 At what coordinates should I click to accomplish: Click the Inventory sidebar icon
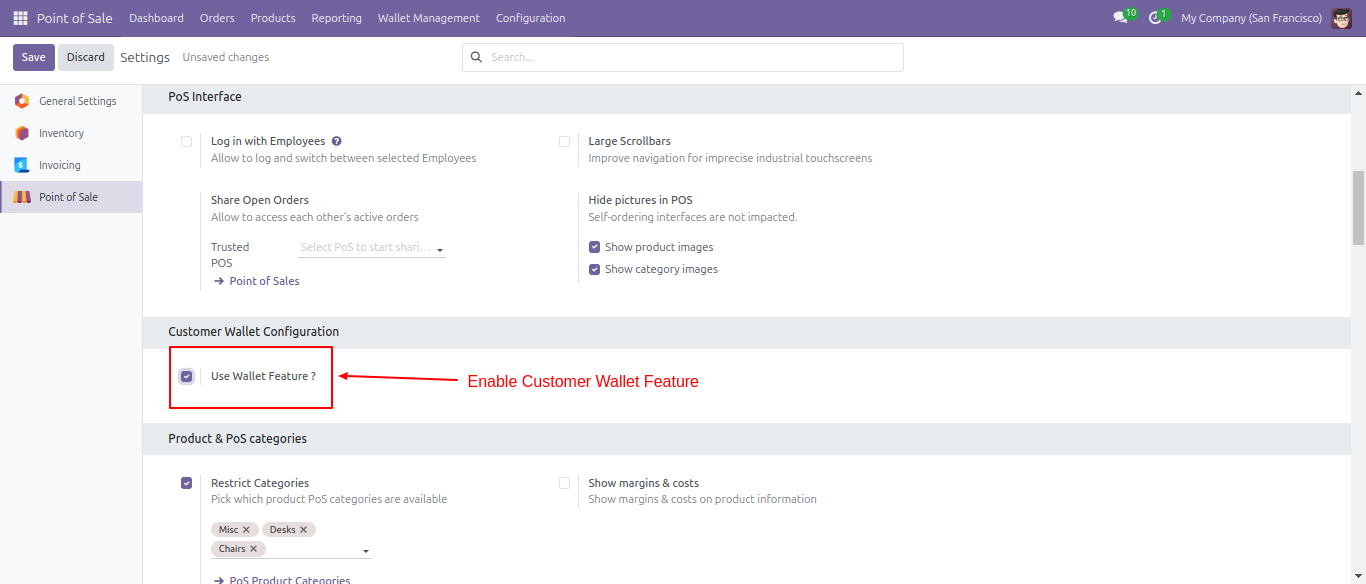pos(22,133)
